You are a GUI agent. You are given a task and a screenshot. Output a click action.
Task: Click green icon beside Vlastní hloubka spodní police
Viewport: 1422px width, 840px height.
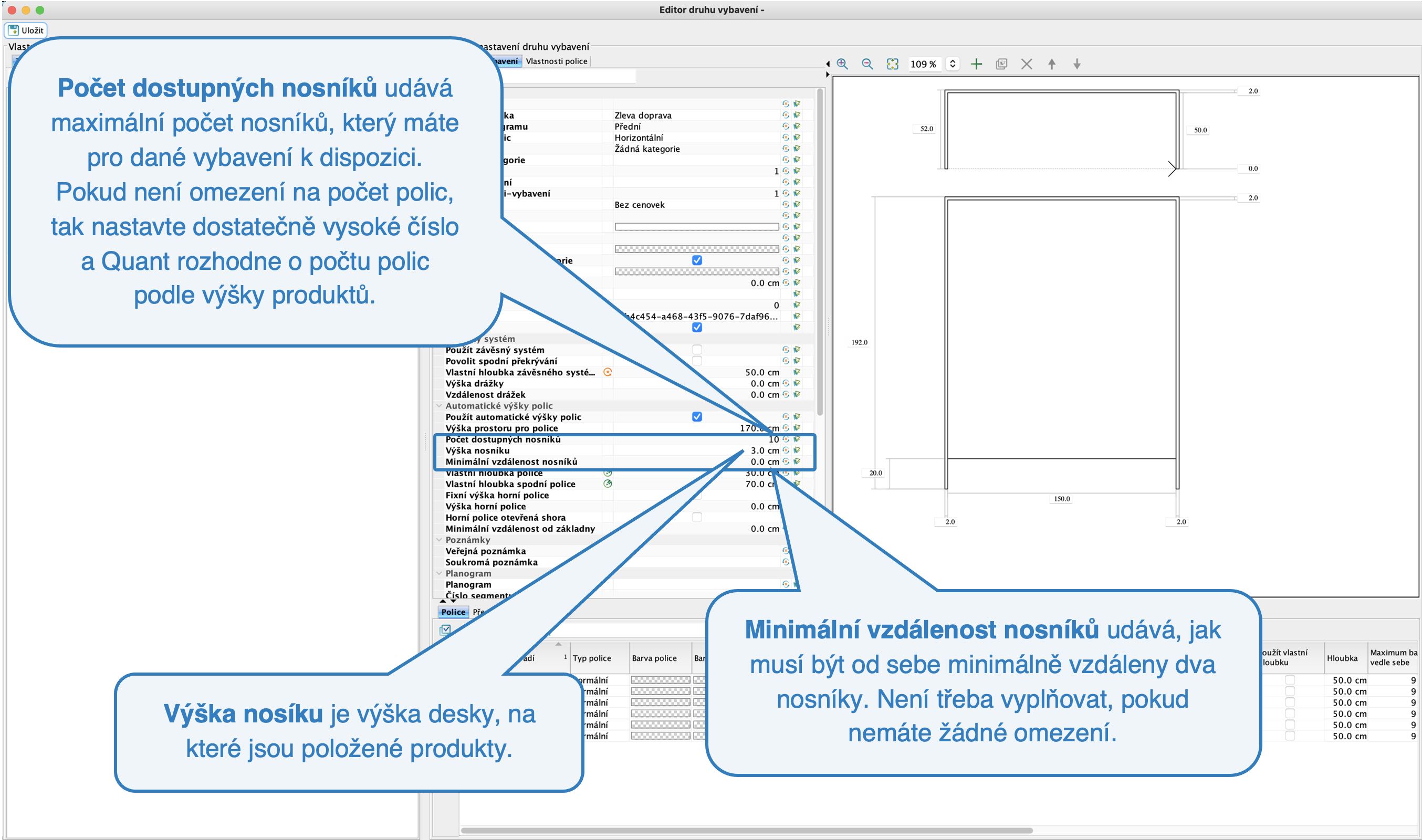608,484
